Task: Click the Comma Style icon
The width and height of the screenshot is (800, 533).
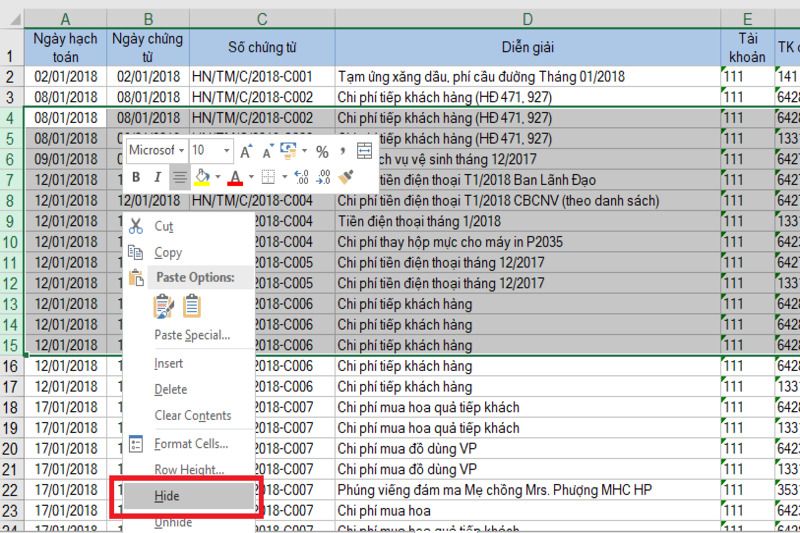Action: click(x=343, y=151)
